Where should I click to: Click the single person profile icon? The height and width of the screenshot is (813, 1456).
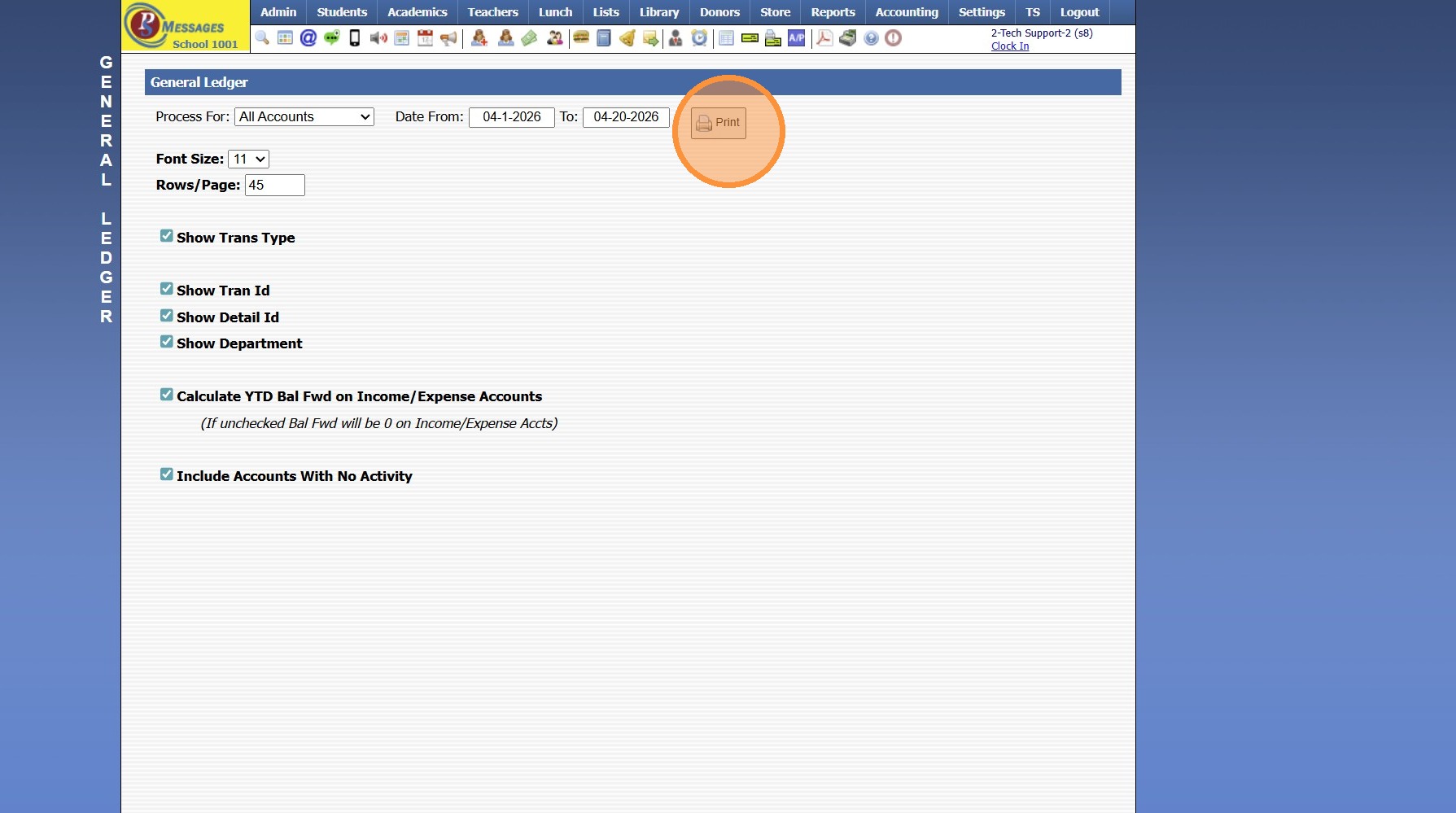pyautogui.click(x=505, y=38)
